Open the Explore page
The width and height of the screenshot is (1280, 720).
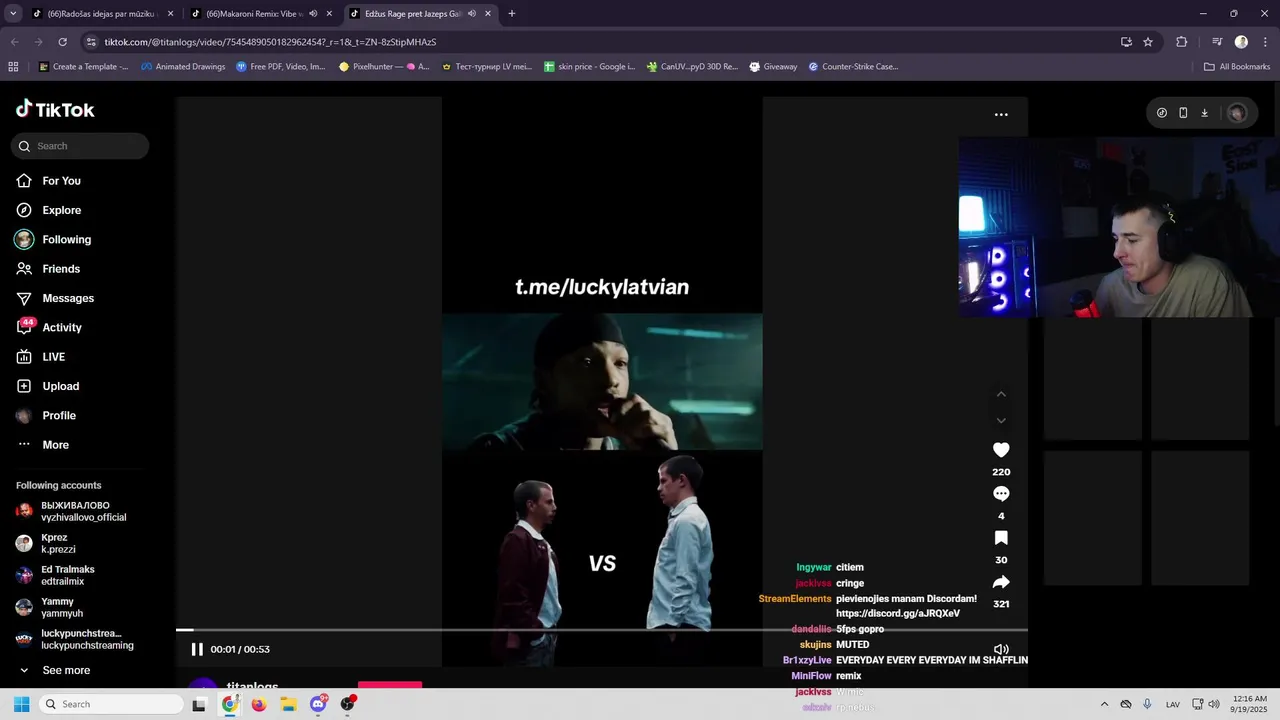[x=48, y=210]
